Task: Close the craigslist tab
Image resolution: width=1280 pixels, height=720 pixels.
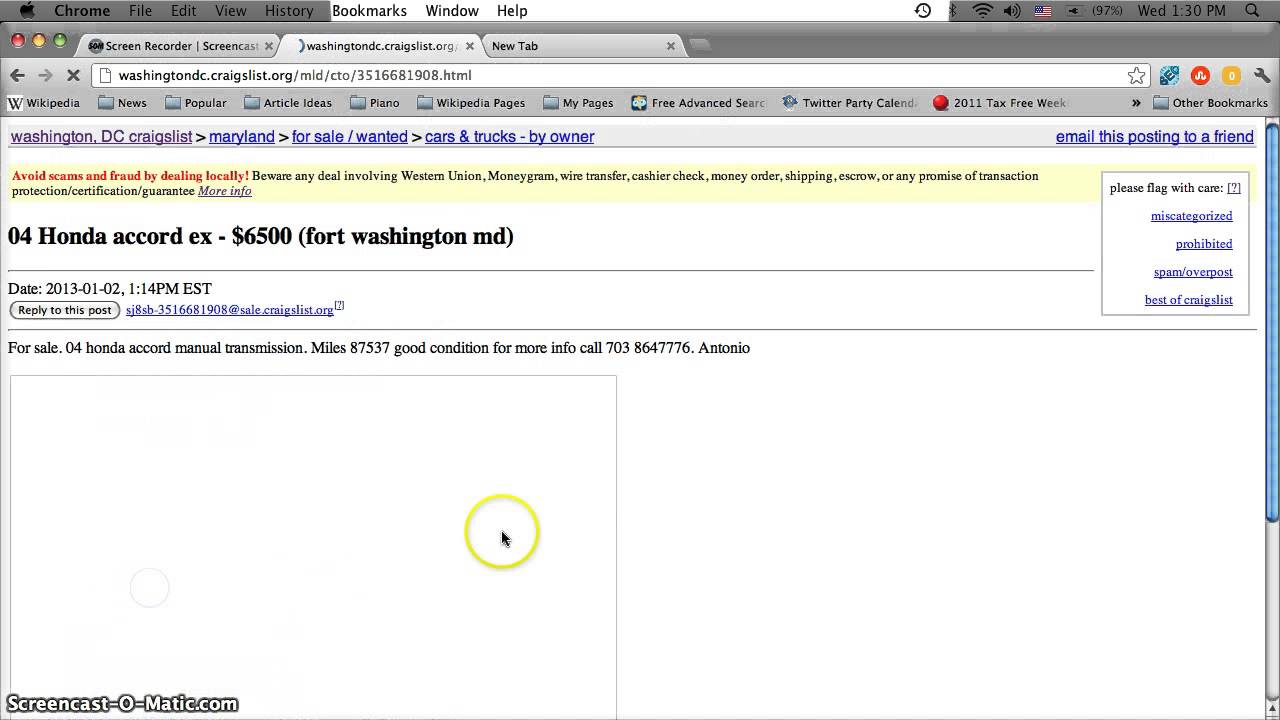Action: 470,46
